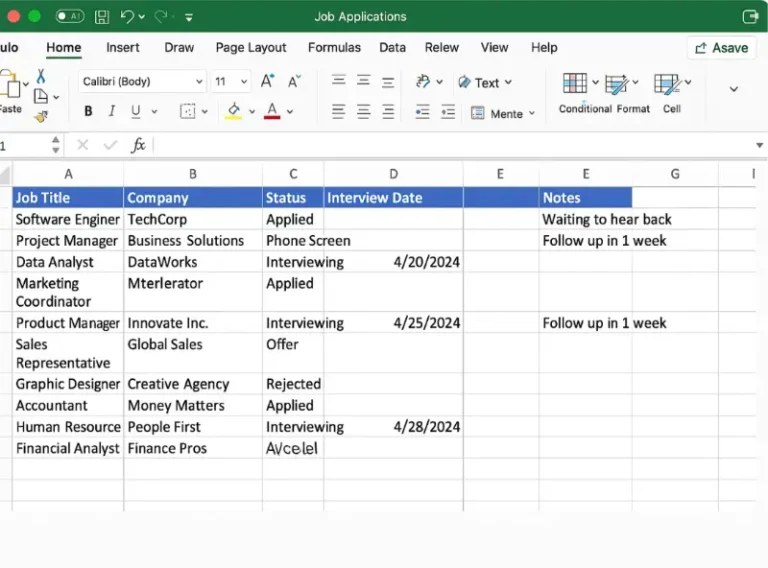
Task: Click the Cut scissors icon
Action: (x=41, y=76)
